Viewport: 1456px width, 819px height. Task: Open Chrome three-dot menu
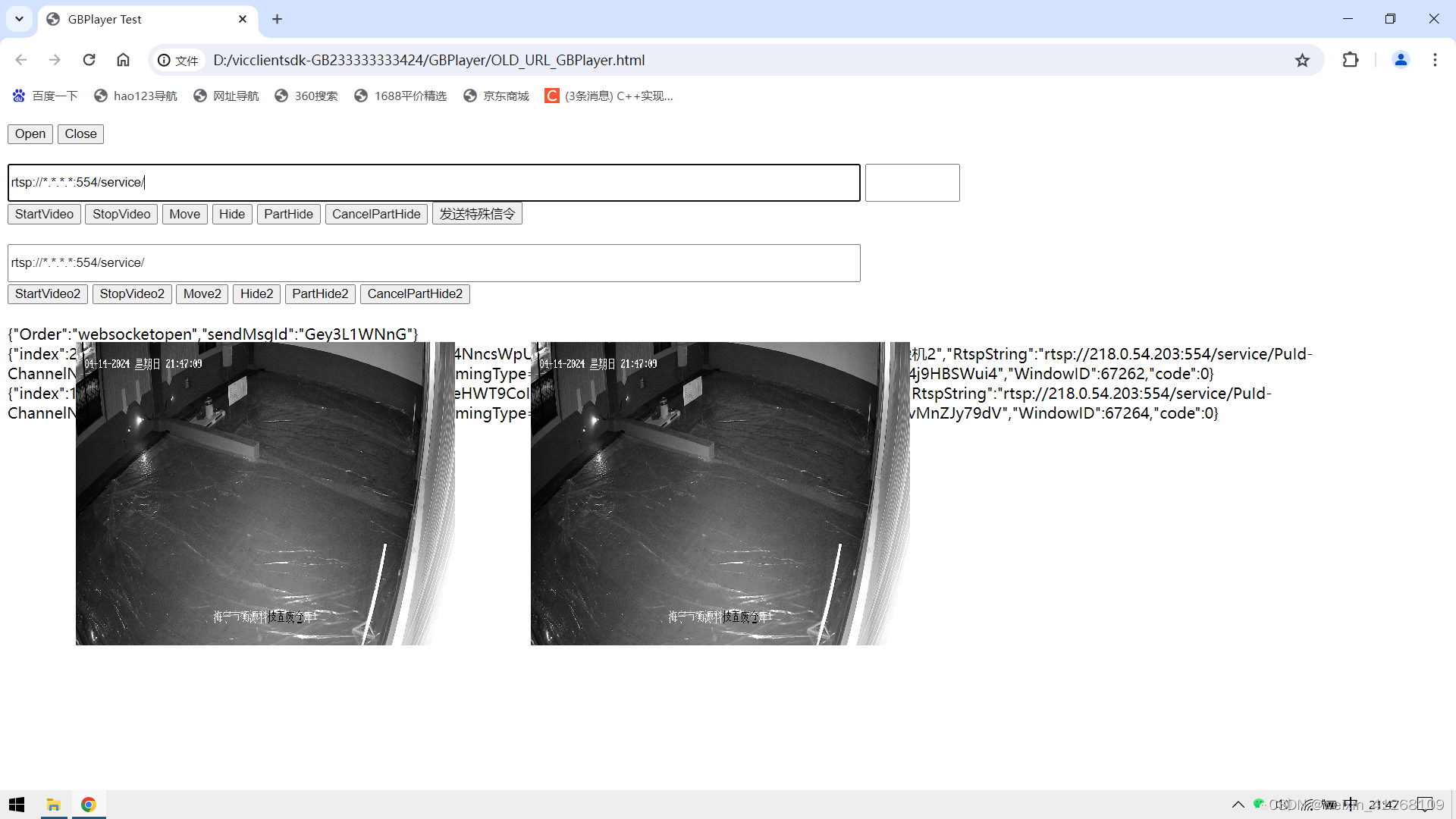point(1435,60)
